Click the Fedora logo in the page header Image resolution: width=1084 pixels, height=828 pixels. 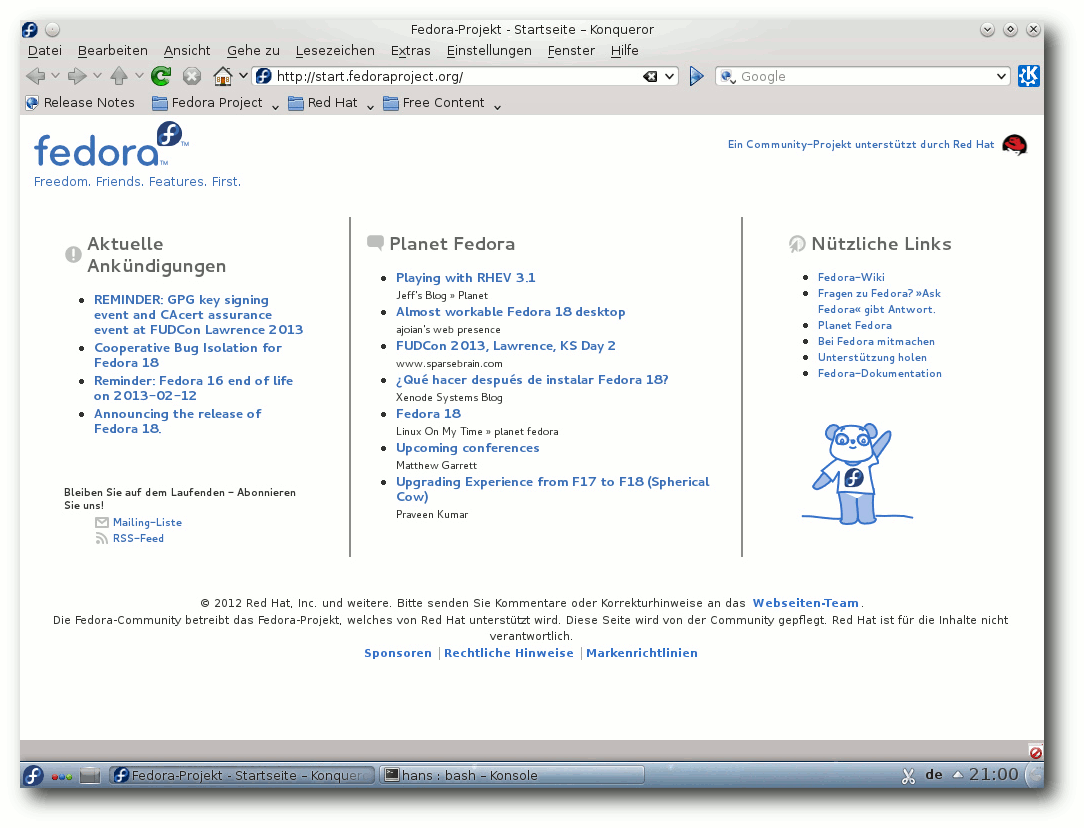tap(111, 144)
